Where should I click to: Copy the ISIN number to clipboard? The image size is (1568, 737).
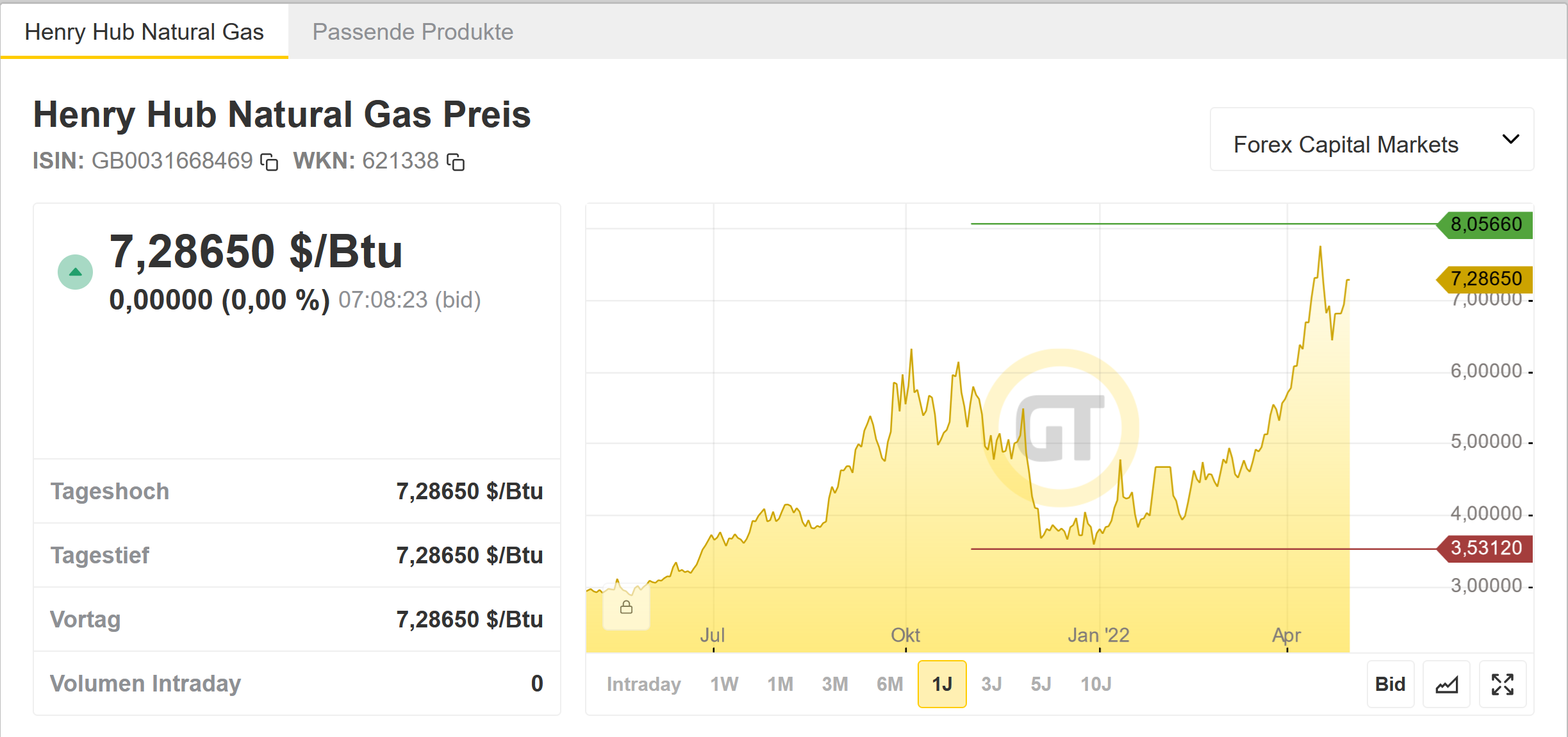(x=269, y=162)
